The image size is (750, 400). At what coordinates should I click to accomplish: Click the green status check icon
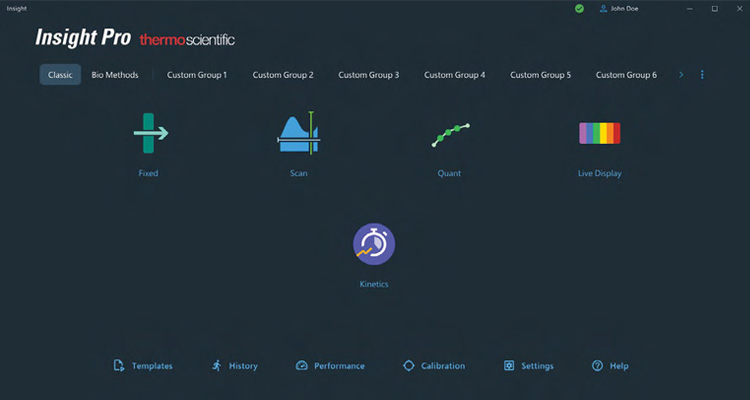[x=579, y=9]
